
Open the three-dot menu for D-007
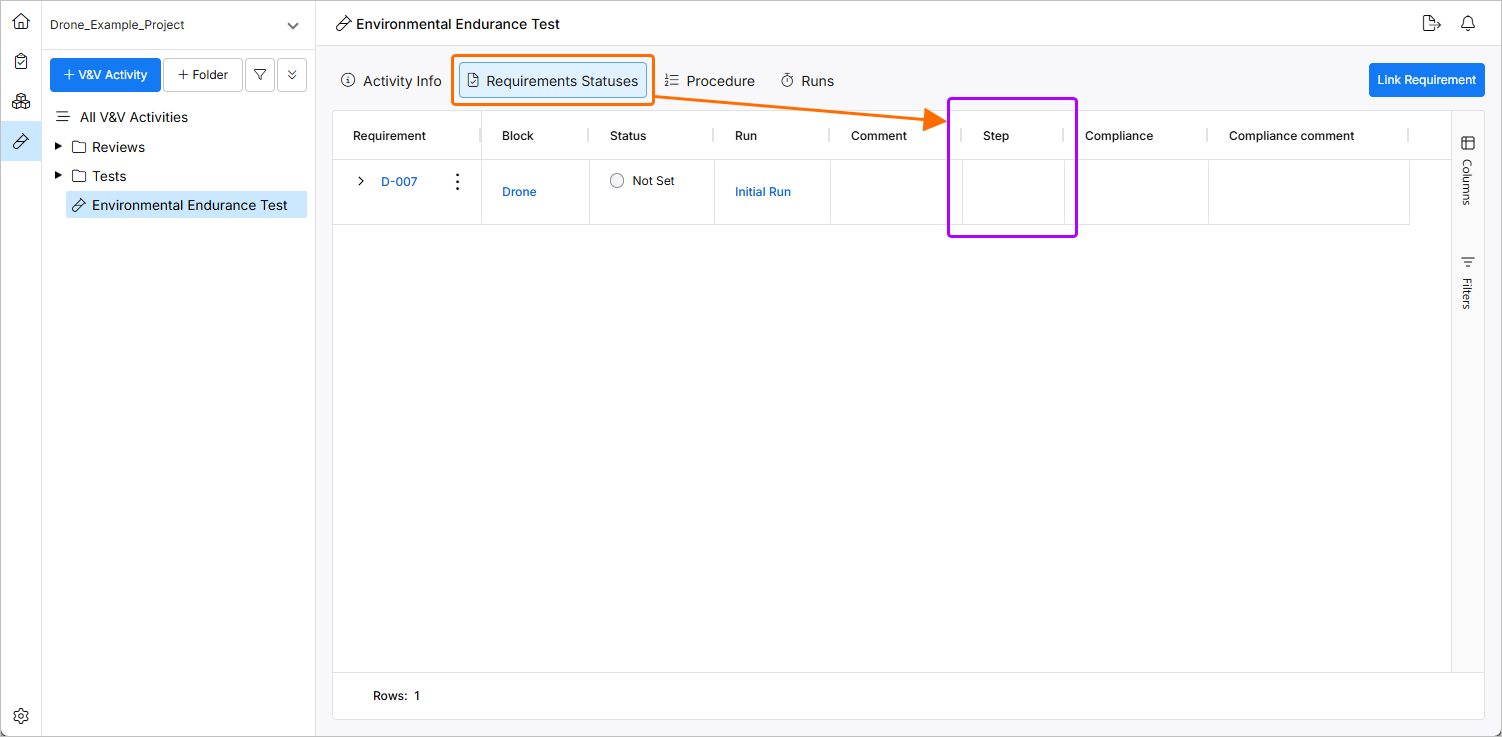458,182
